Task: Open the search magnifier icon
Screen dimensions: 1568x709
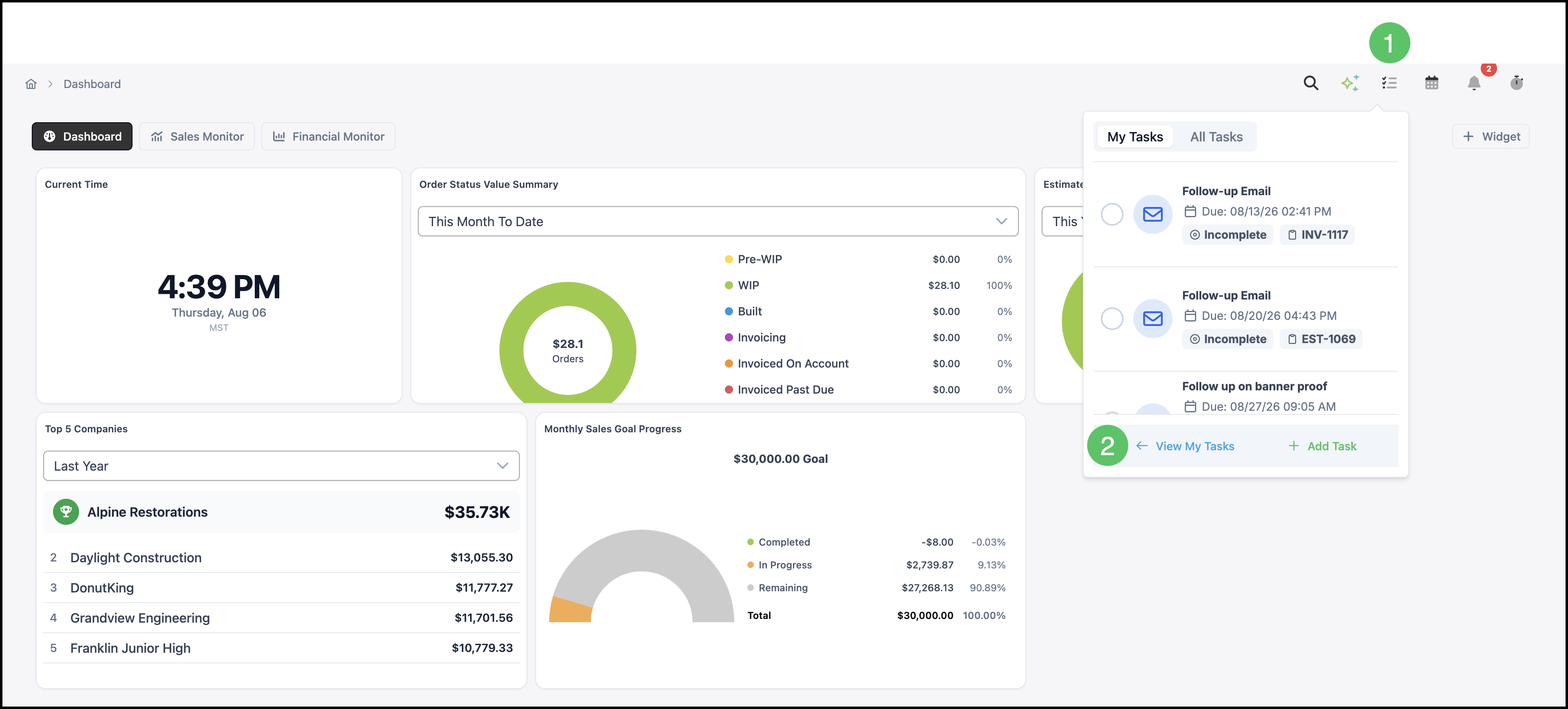Action: 1310,83
